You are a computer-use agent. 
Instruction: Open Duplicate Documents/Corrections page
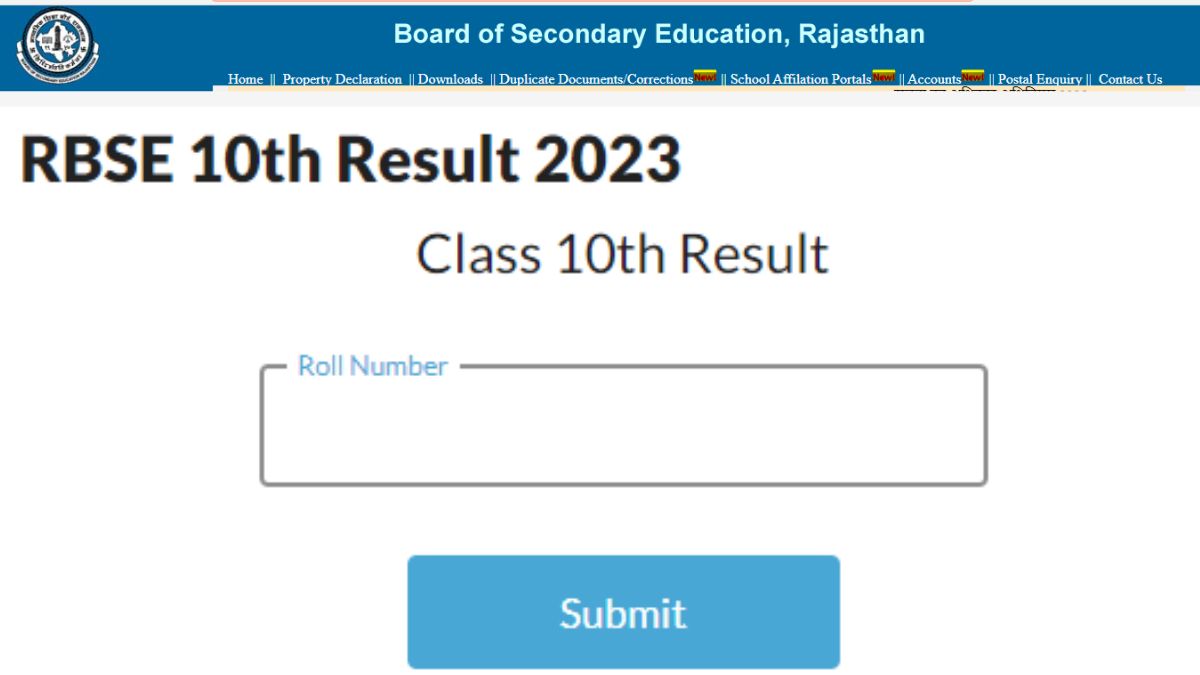tap(596, 79)
